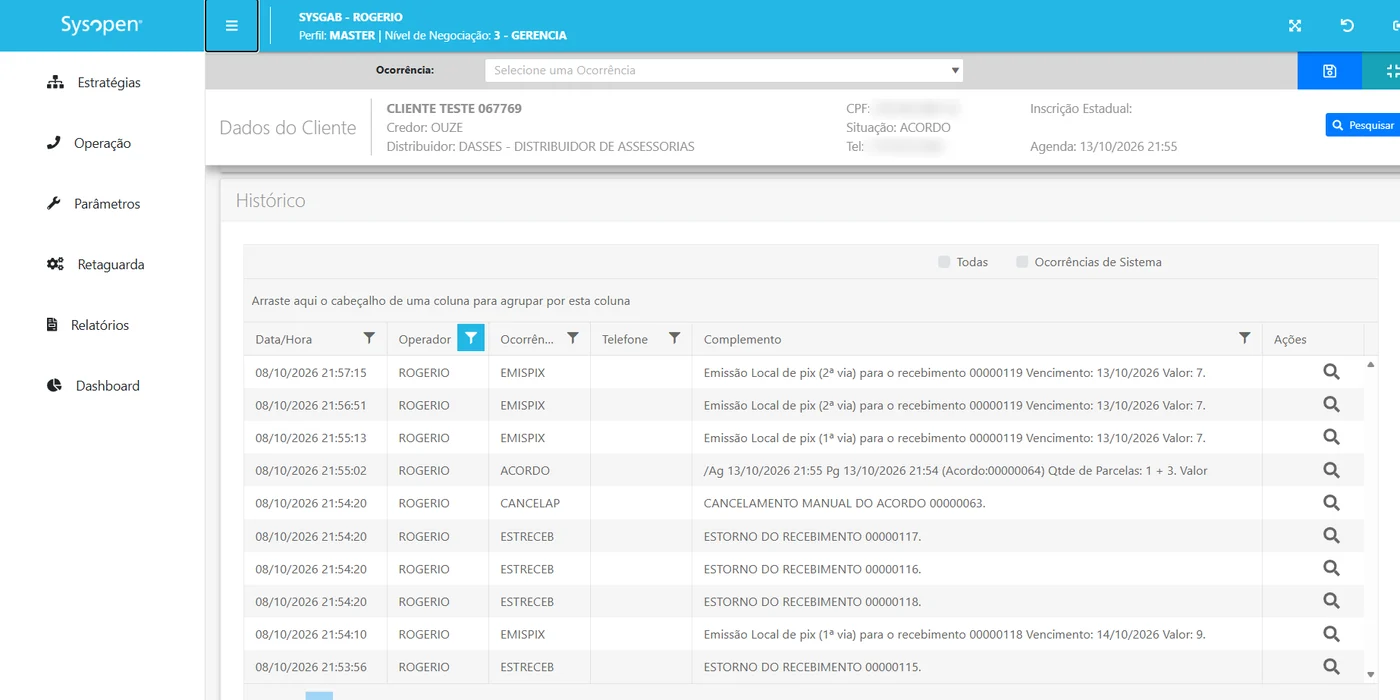Click the logout icon at top right
This screenshot has height=700, width=1400.
coord(1395,26)
